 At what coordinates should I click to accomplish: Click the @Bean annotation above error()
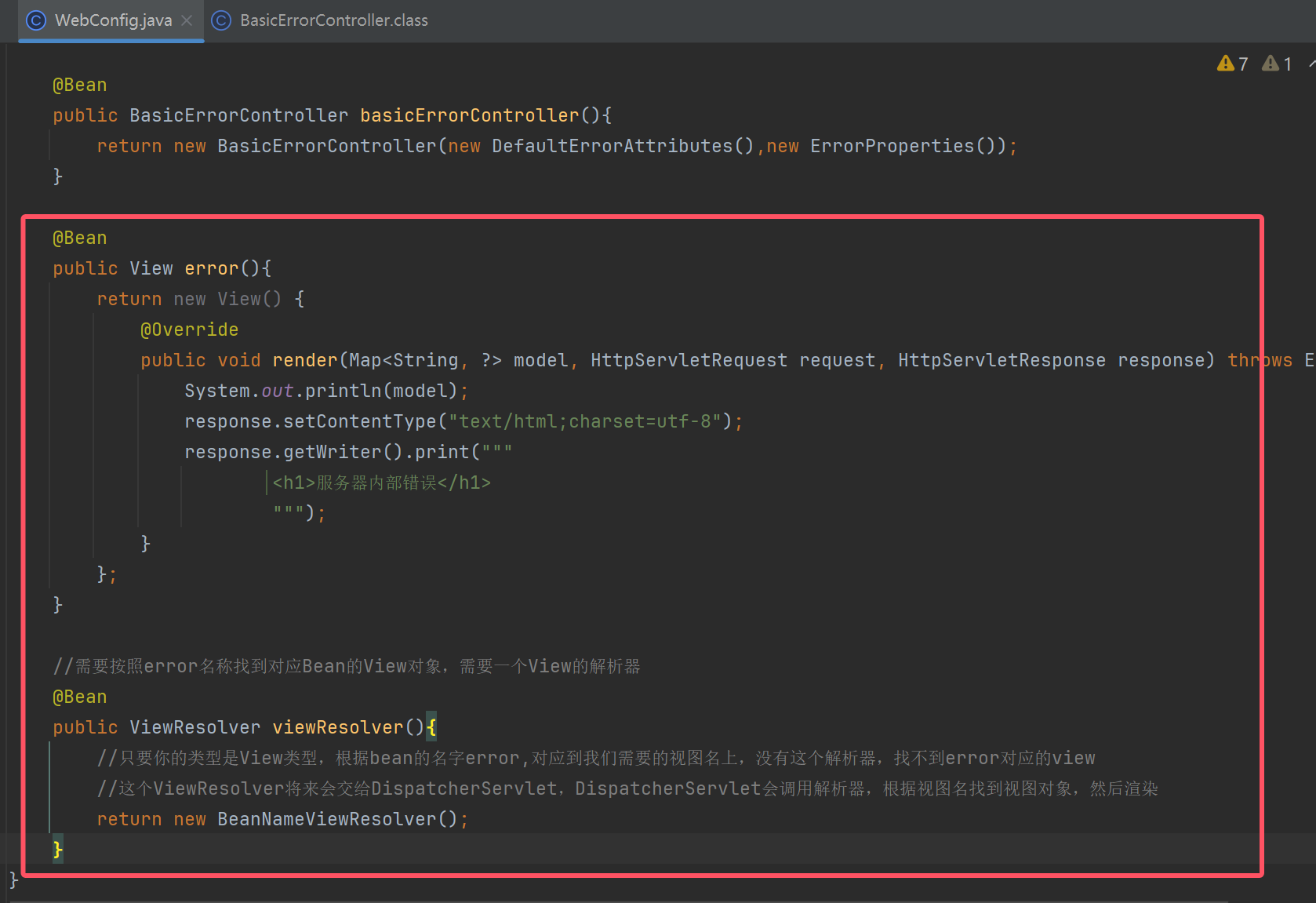[x=79, y=238]
